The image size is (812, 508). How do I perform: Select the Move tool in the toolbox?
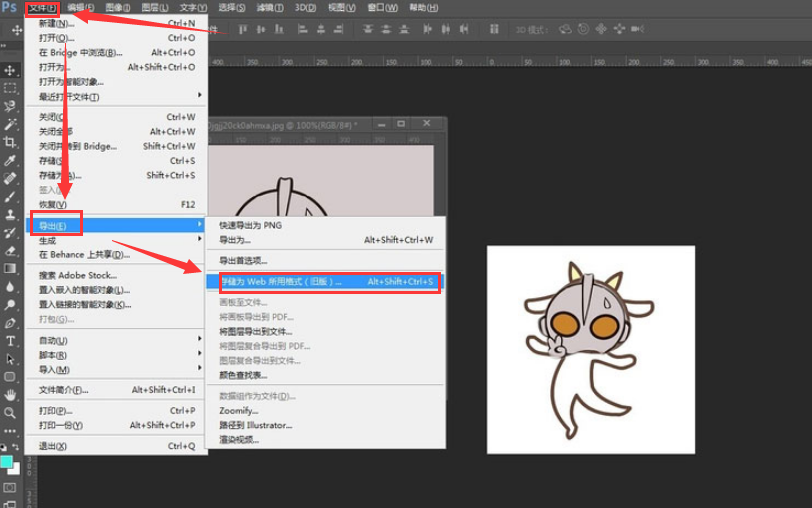(11, 70)
